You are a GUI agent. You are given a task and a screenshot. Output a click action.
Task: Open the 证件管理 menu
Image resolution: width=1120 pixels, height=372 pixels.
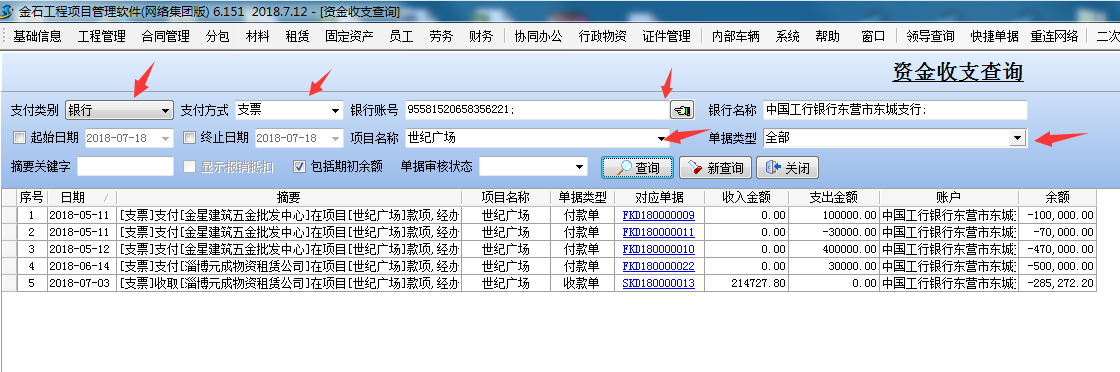click(666, 36)
